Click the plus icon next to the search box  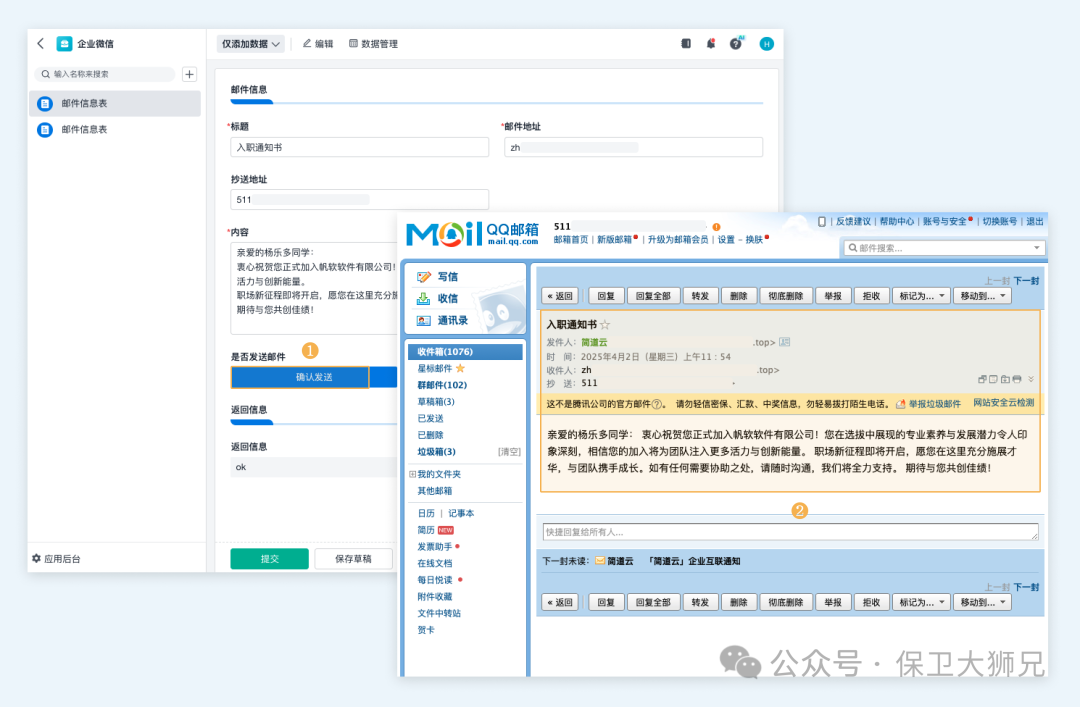point(190,74)
